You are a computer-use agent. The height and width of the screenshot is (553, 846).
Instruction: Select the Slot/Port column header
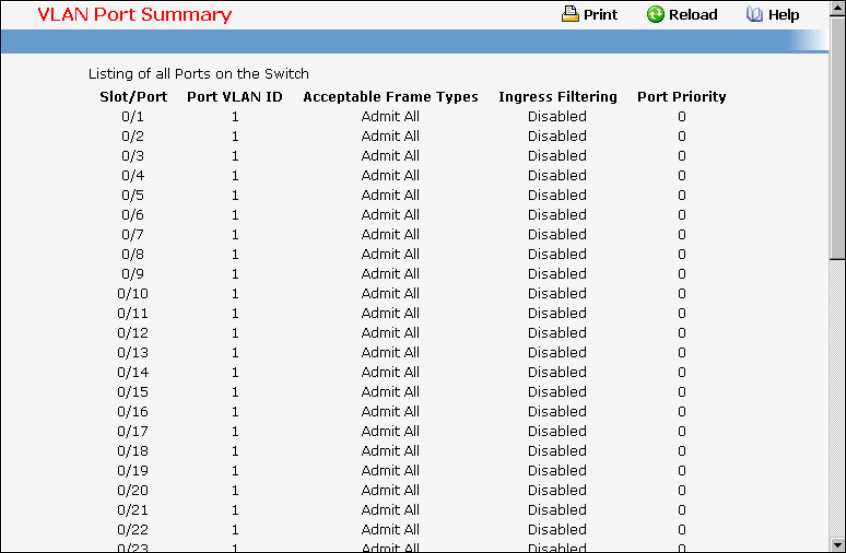pos(133,97)
